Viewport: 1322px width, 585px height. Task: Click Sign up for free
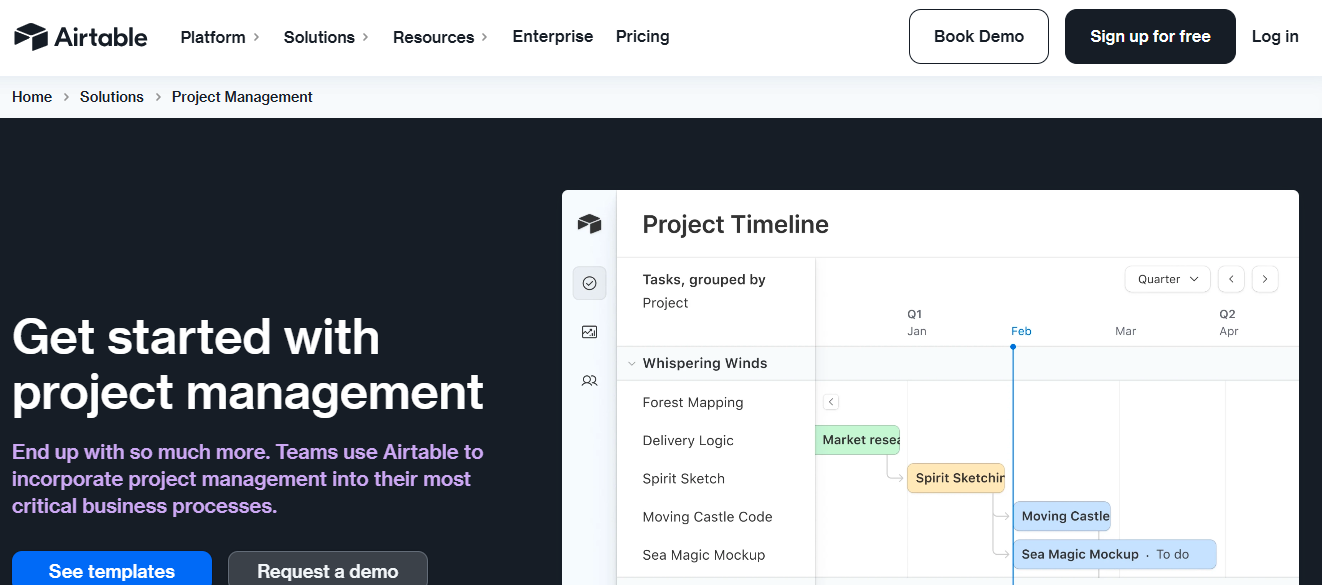[x=1150, y=37]
